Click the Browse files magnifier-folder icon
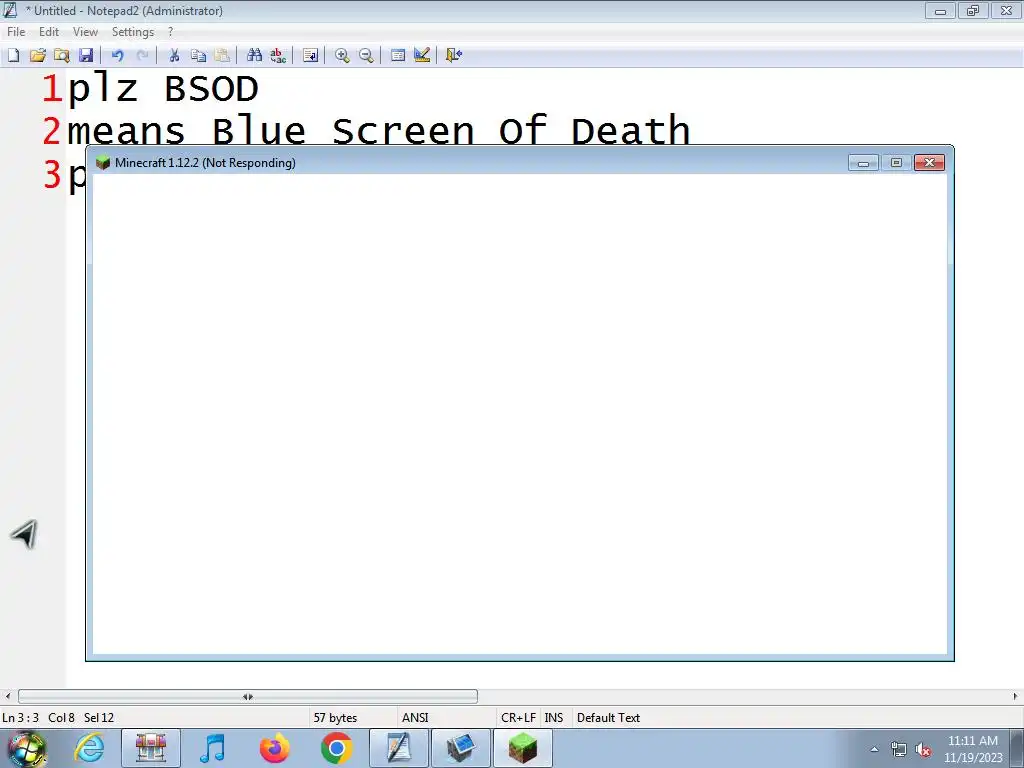This screenshot has width=1024, height=768. click(x=61, y=56)
